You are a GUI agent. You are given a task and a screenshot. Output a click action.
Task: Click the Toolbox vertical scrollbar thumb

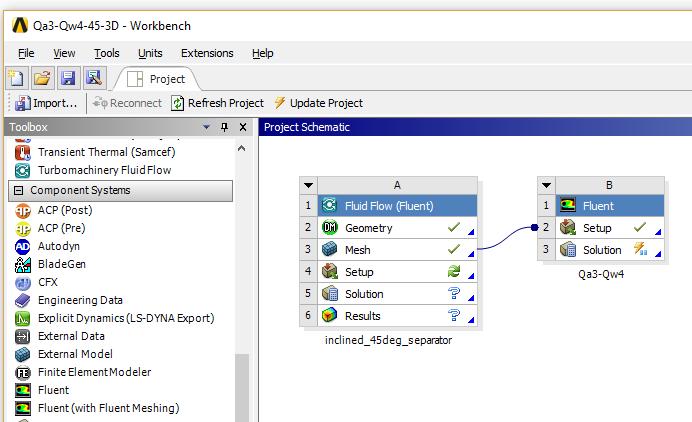pyautogui.click(x=242, y=388)
